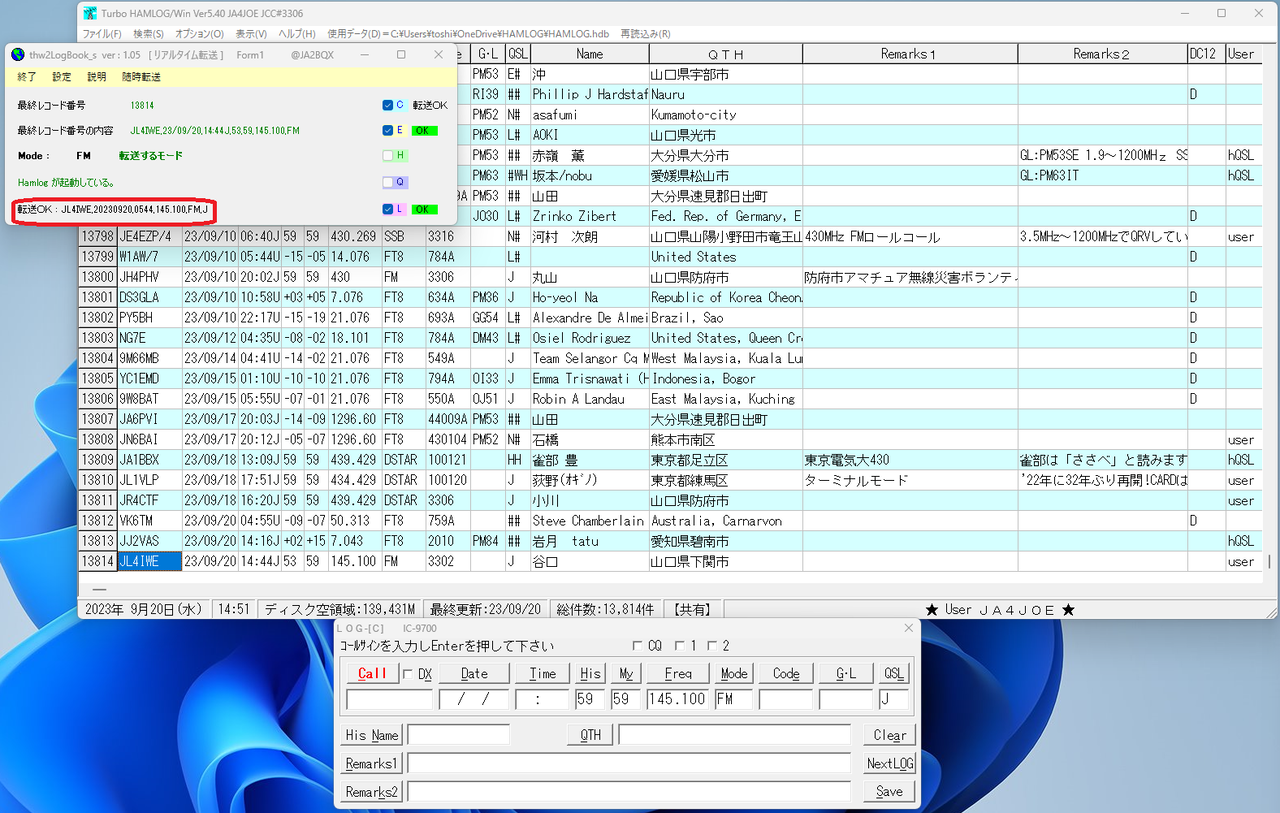Click the His button in LOG window

pyautogui.click(x=591, y=674)
